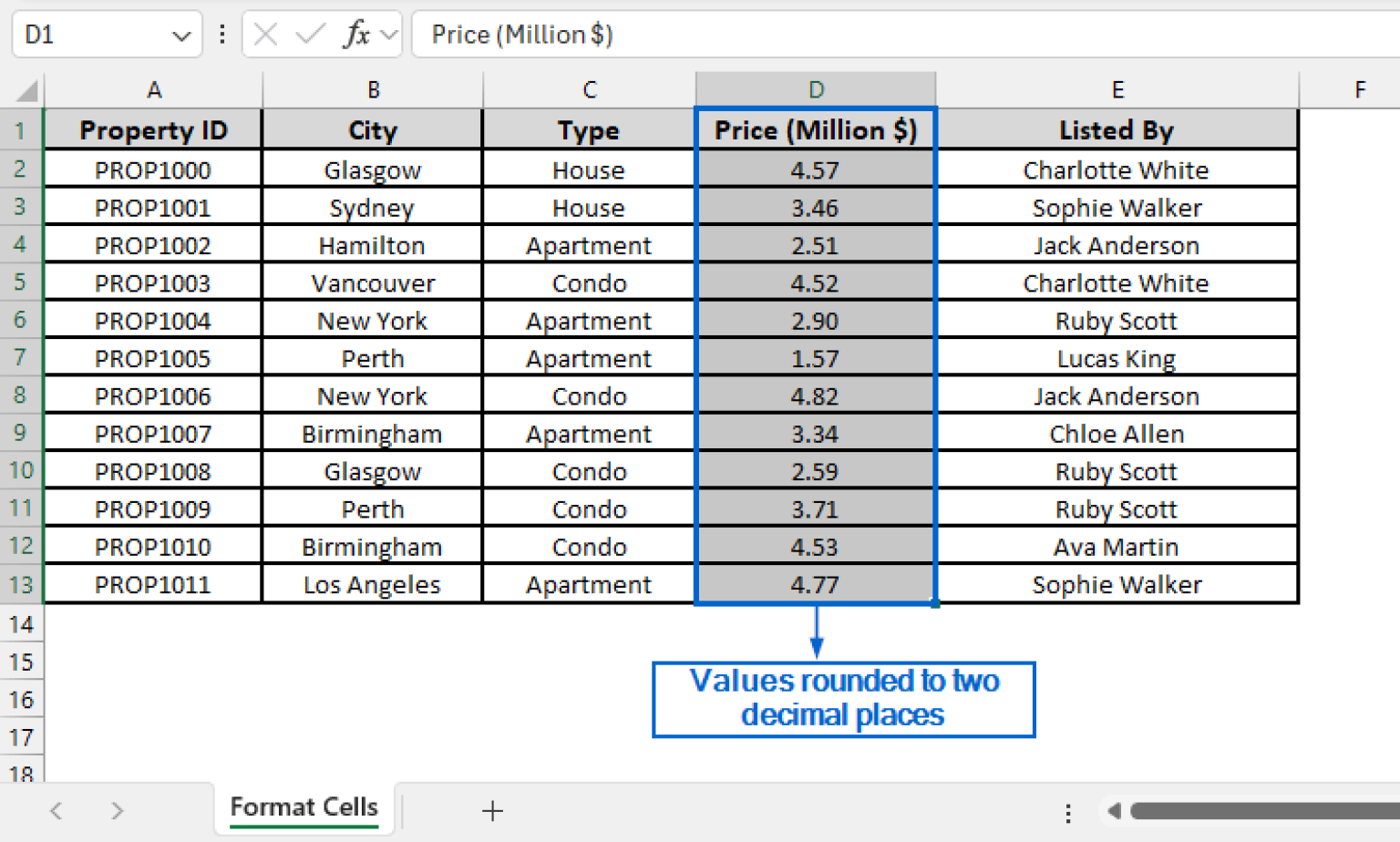Select the Price header cell in column D
This screenshot has width=1400, height=842.
[815, 130]
